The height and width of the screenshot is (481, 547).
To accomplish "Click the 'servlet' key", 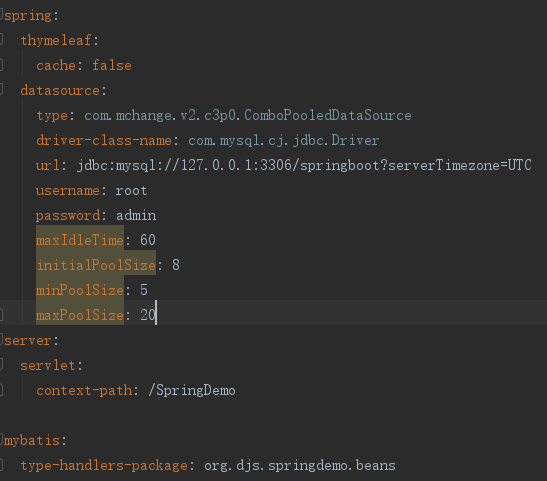I will (48, 366).
